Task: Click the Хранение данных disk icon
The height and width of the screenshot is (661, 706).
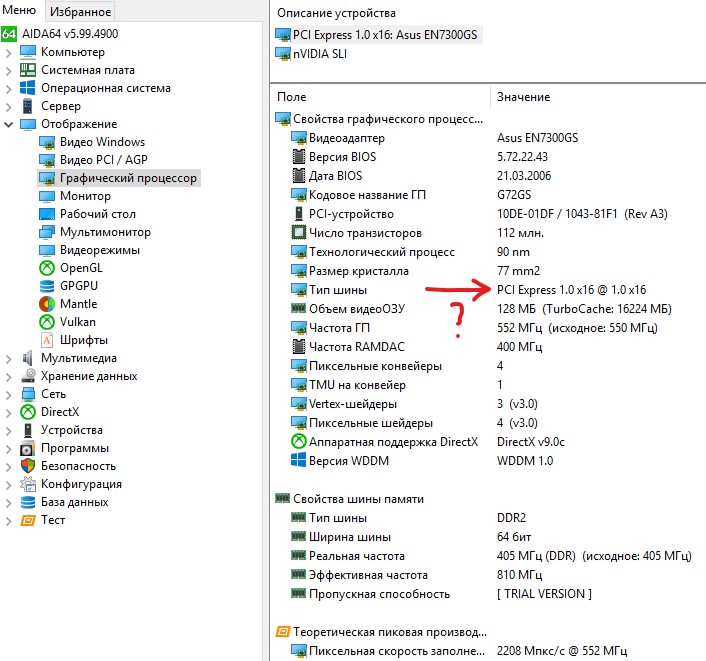Action: (28, 376)
